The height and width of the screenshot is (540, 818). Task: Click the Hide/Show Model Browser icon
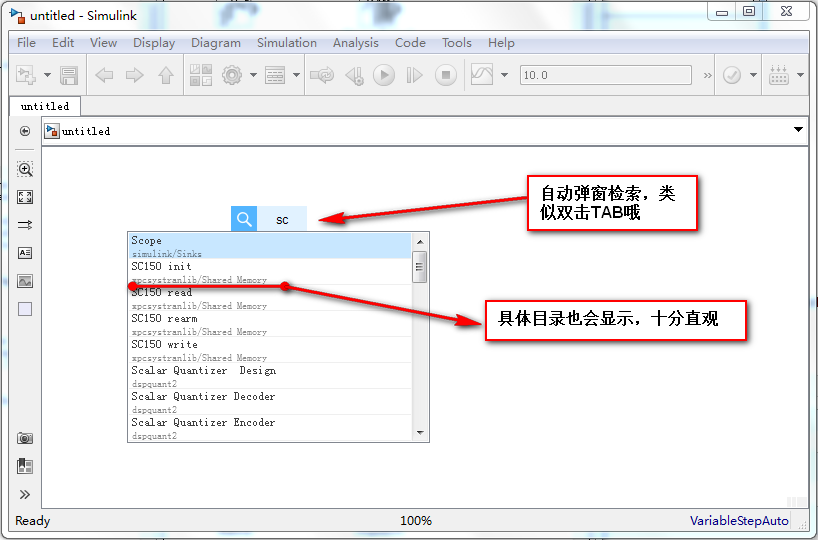coord(25,131)
